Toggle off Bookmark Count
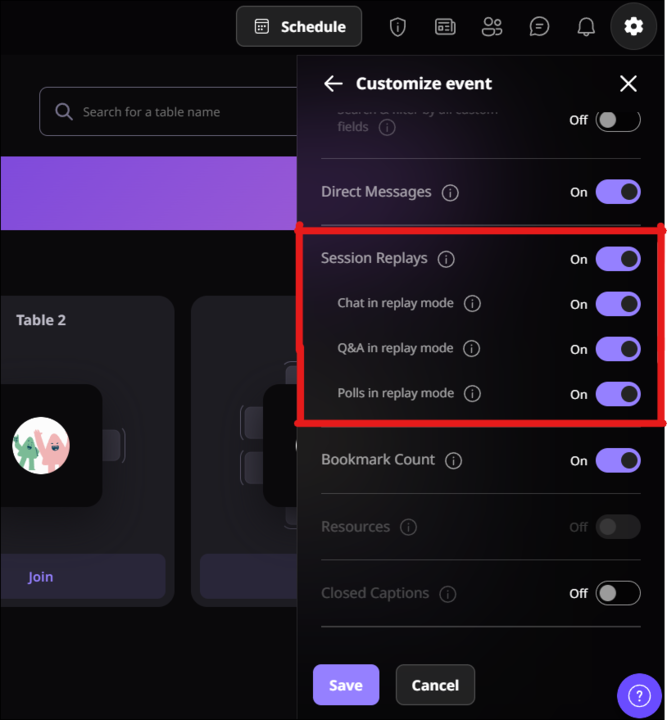Viewport: 667px width, 720px height. click(618, 461)
